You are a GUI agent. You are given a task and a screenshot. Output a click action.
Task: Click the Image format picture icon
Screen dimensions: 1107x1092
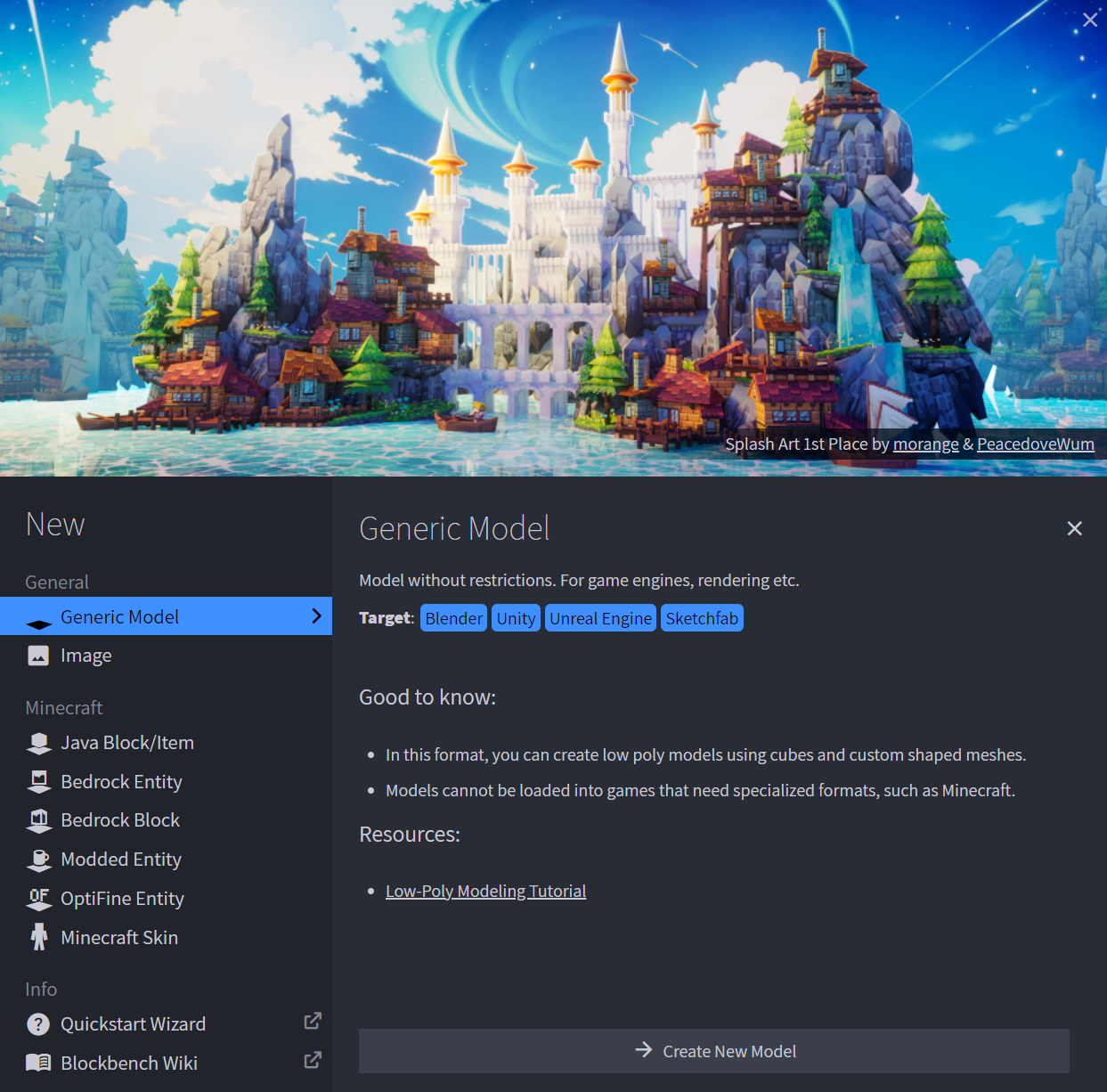click(38, 656)
